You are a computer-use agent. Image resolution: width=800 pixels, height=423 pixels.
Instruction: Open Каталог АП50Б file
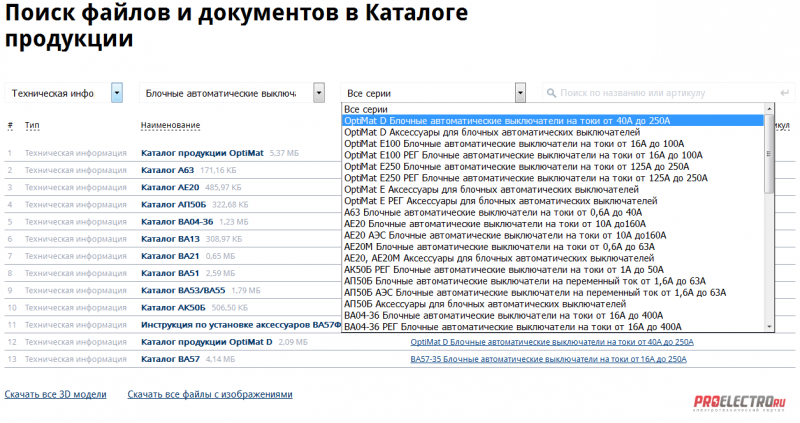click(x=173, y=205)
